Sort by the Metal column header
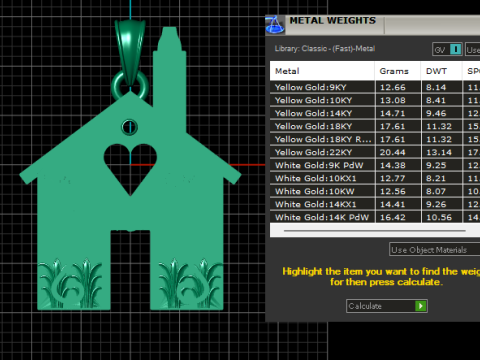480x360 pixels. [x=322, y=71]
